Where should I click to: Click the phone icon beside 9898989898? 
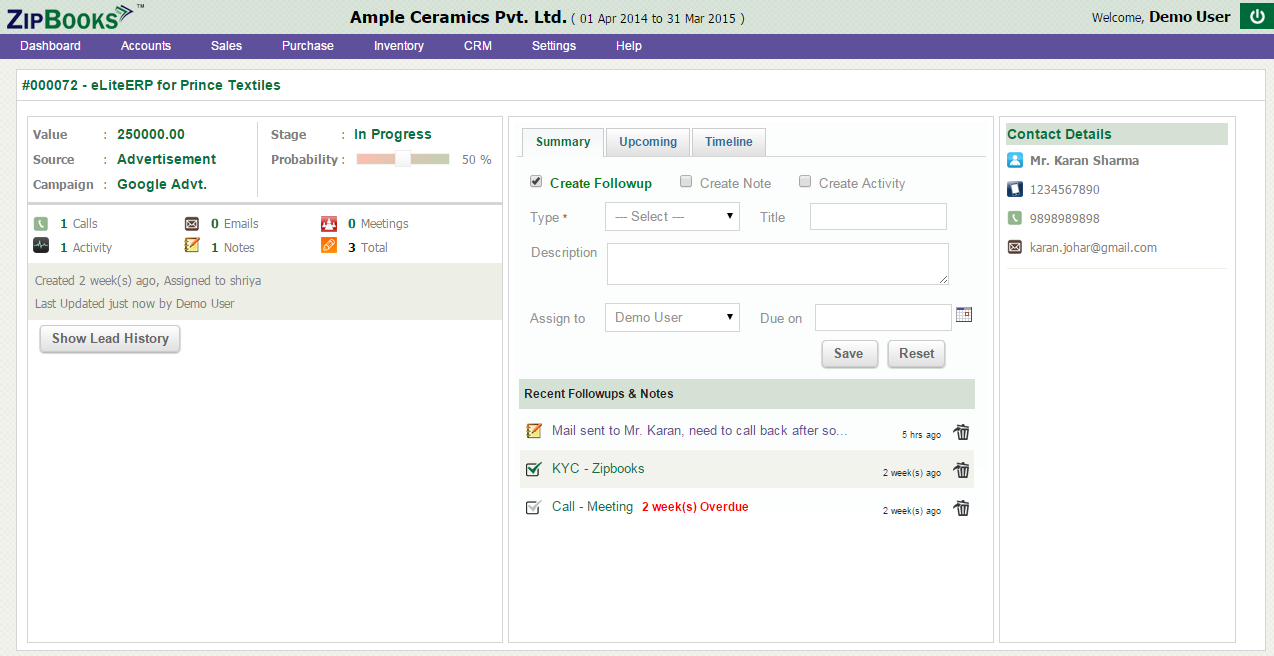click(x=1015, y=218)
